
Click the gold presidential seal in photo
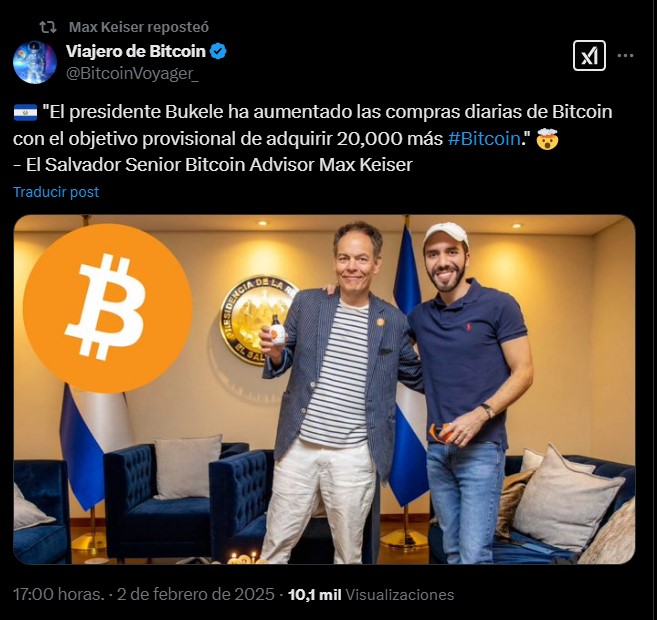tap(256, 320)
